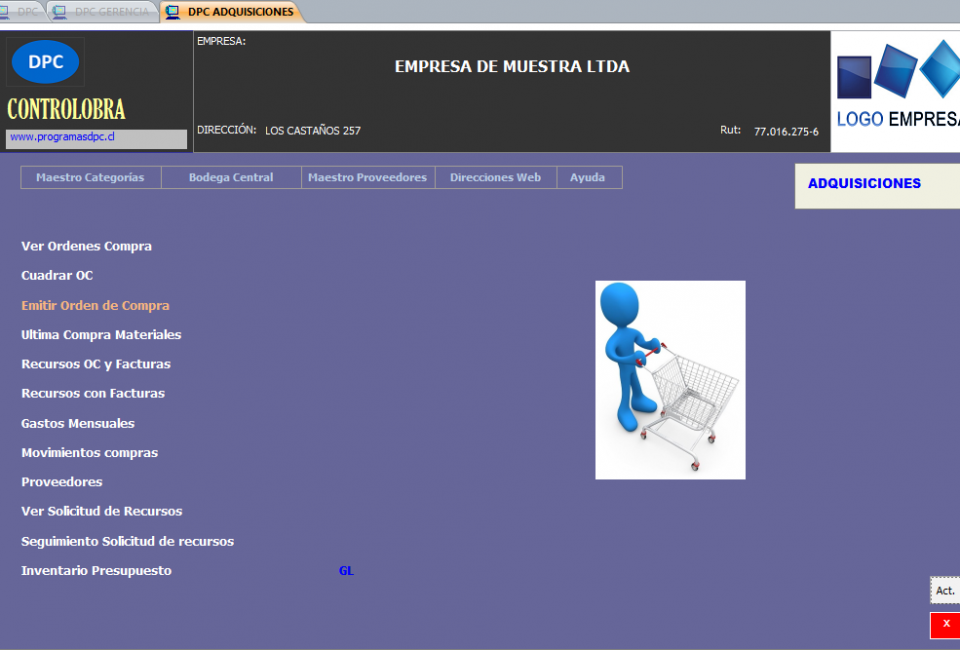Image resolution: width=960 pixels, height=650 pixels.
Task: Click the Maestro Proveedores menu button
Action: coord(367,178)
